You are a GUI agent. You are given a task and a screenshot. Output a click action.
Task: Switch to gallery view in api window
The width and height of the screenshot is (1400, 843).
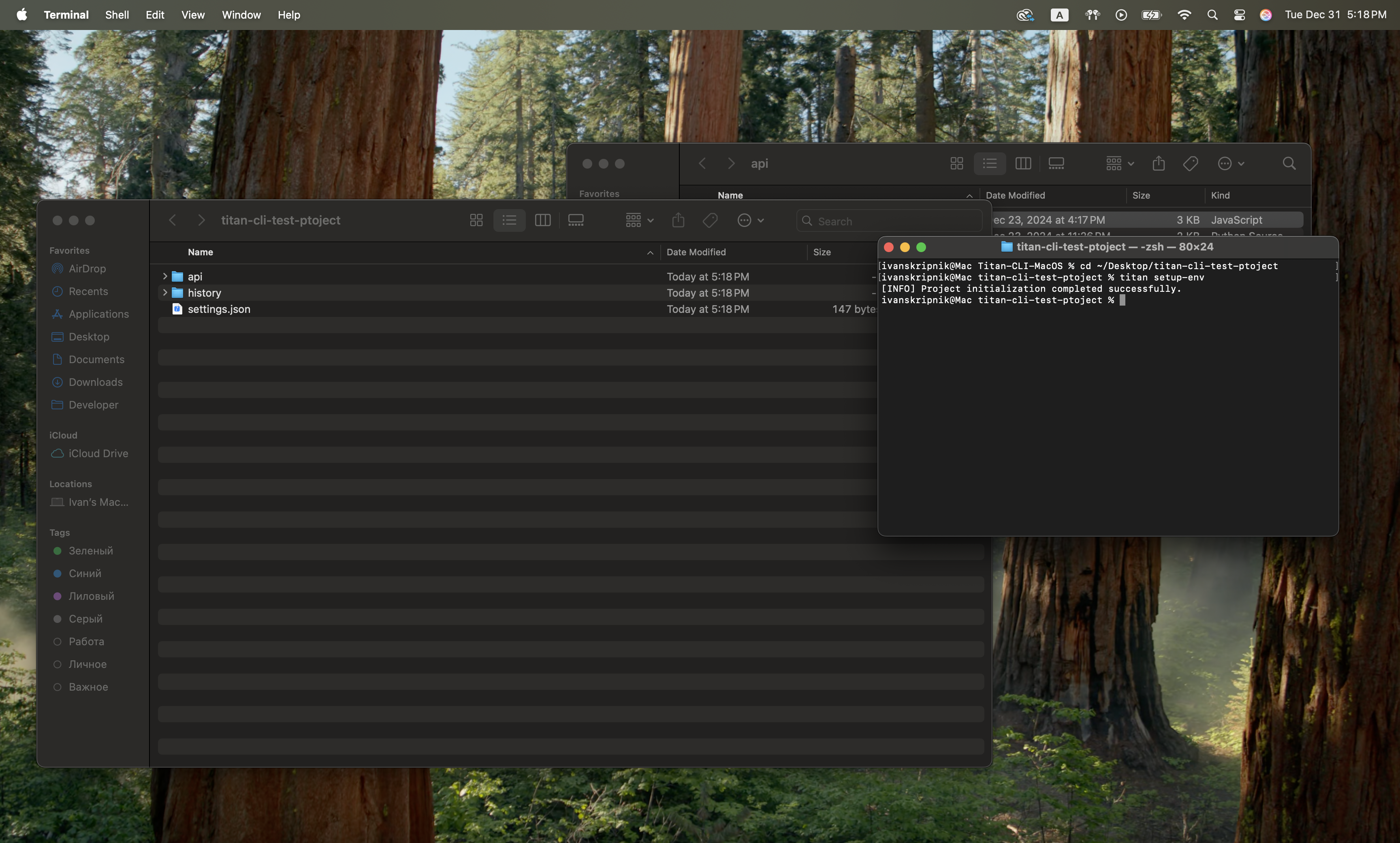click(1056, 164)
